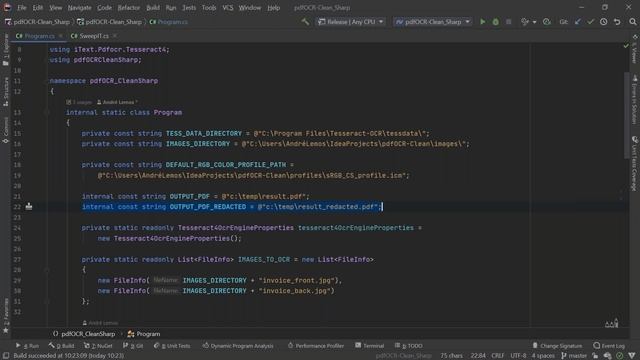640x360 pixels.
Task: Open the Navigate menu
Action: 80,7
